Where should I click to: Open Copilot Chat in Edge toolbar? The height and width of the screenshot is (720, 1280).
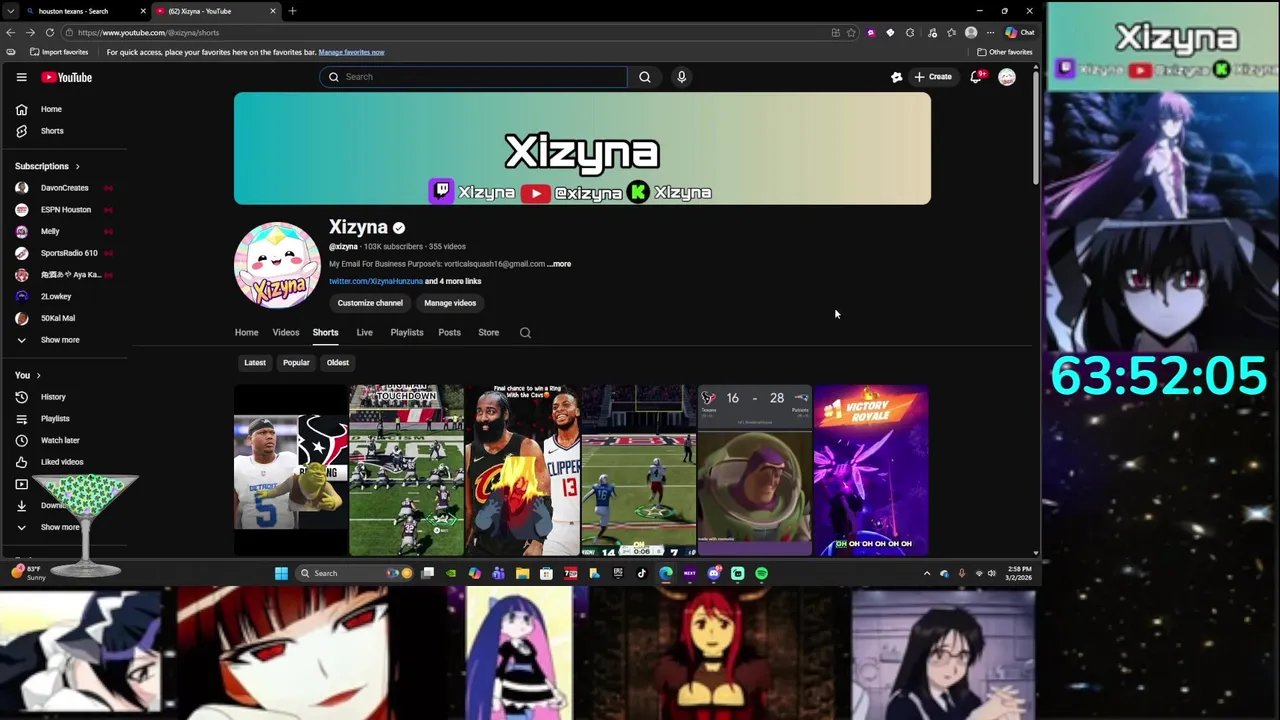1020,32
